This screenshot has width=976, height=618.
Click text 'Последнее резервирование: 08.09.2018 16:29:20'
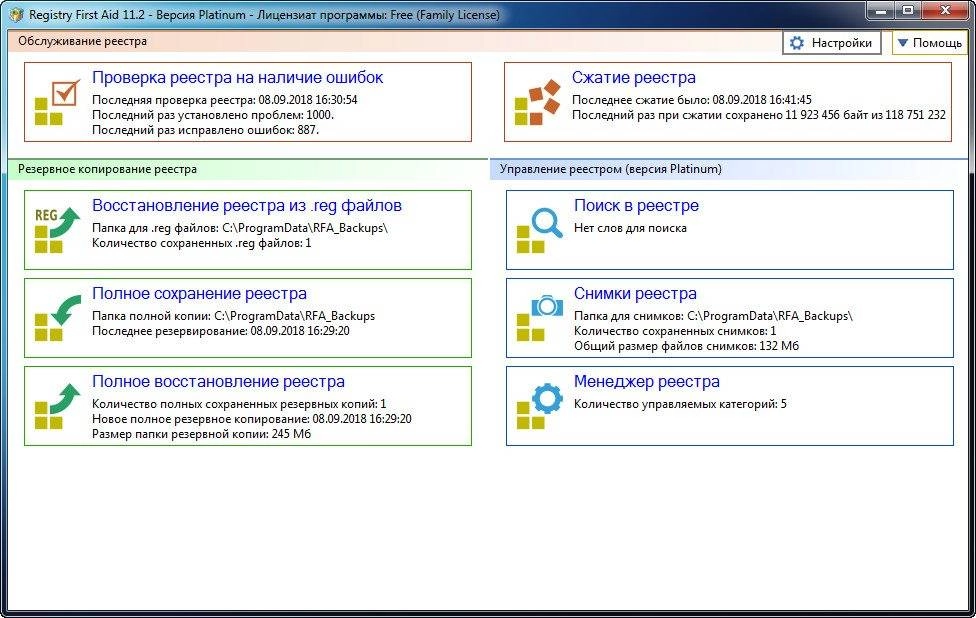tap(221, 331)
